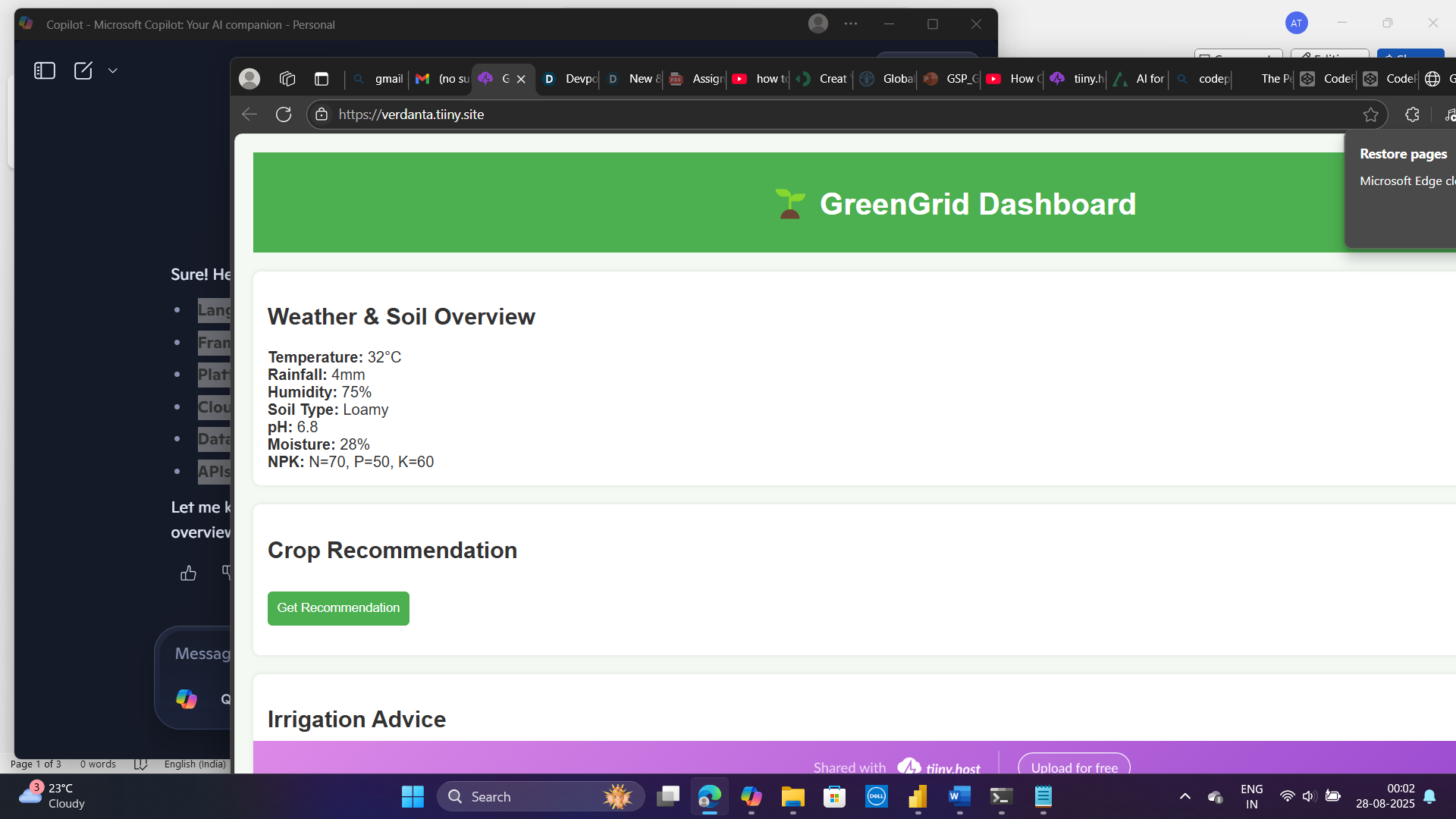This screenshot has height=819, width=1456.
Task: Toggle the Copilot sidebar panel
Action: pos(45,71)
